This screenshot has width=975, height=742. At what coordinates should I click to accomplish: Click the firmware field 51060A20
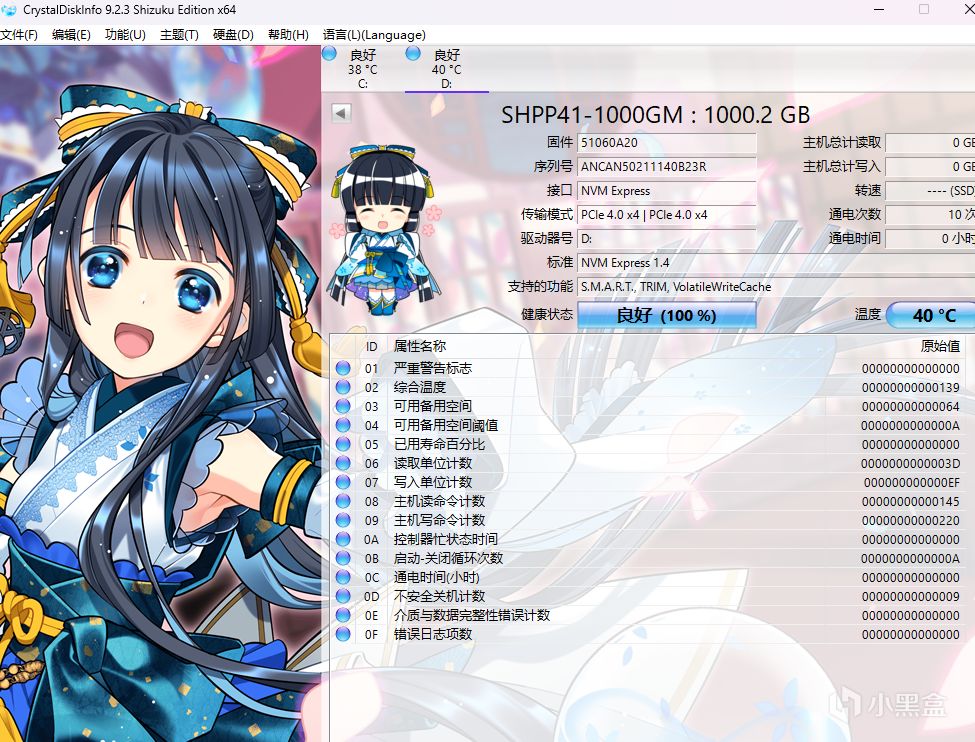click(x=667, y=142)
